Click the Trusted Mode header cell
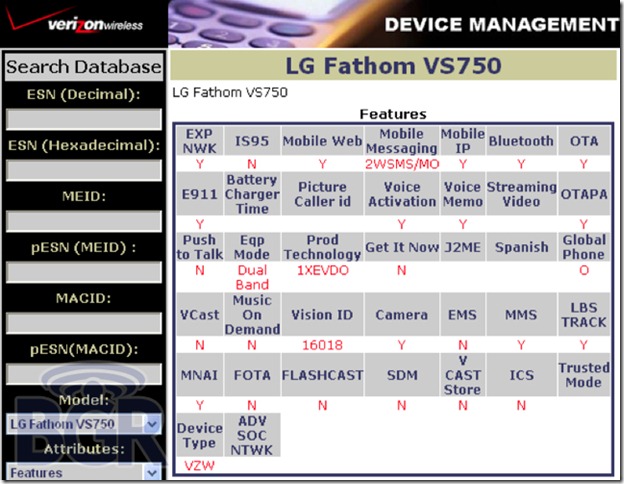Image resolution: width=624 pixels, height=484 pixels. coord(584,375)
